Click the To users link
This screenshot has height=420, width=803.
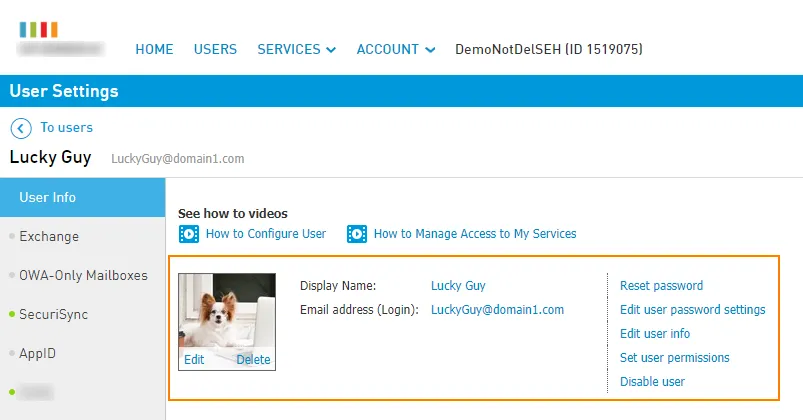67,128
